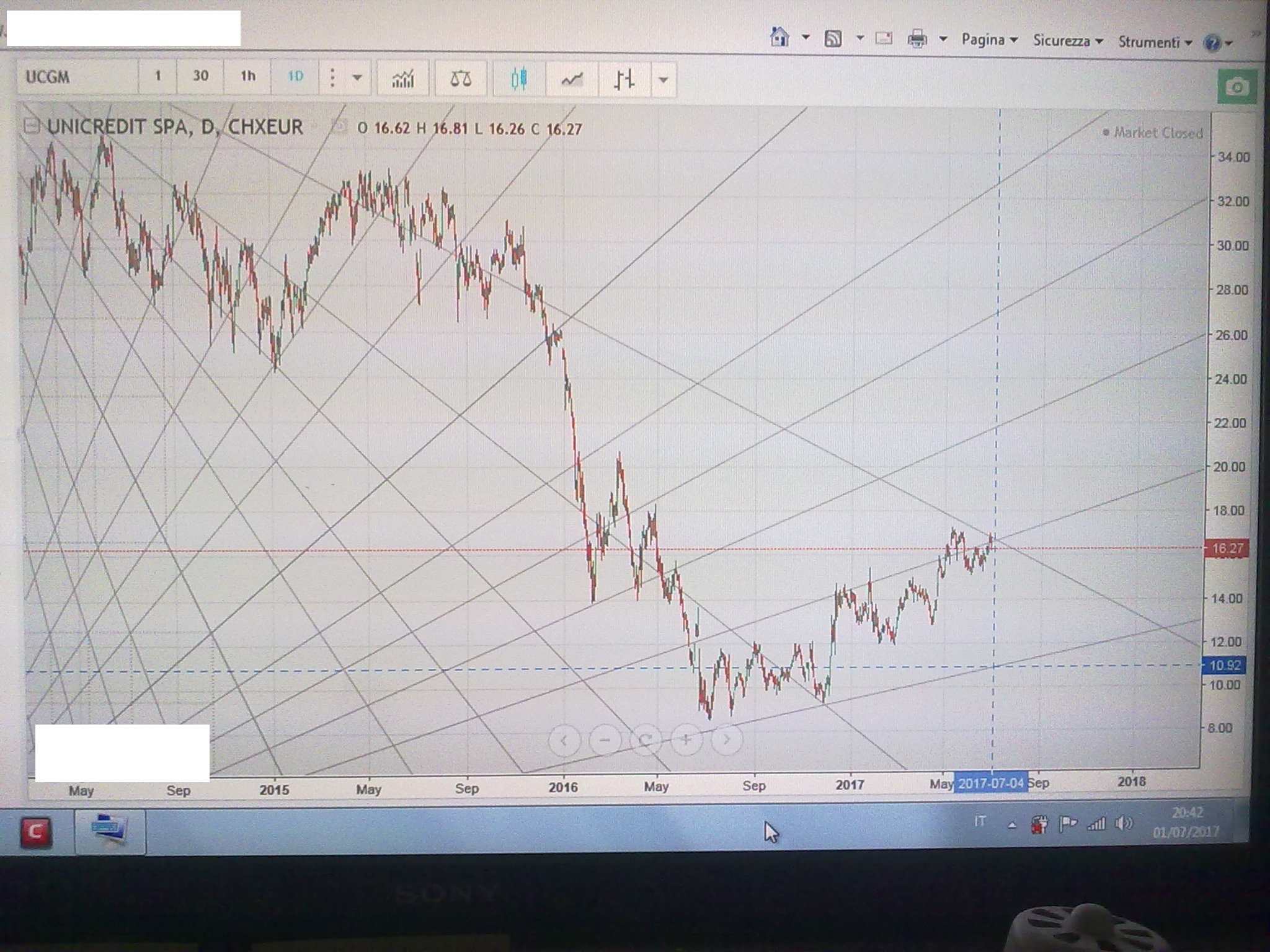Take a chart snapshot with camera button
1270x952 pixels.
[x=1237, y=87]
